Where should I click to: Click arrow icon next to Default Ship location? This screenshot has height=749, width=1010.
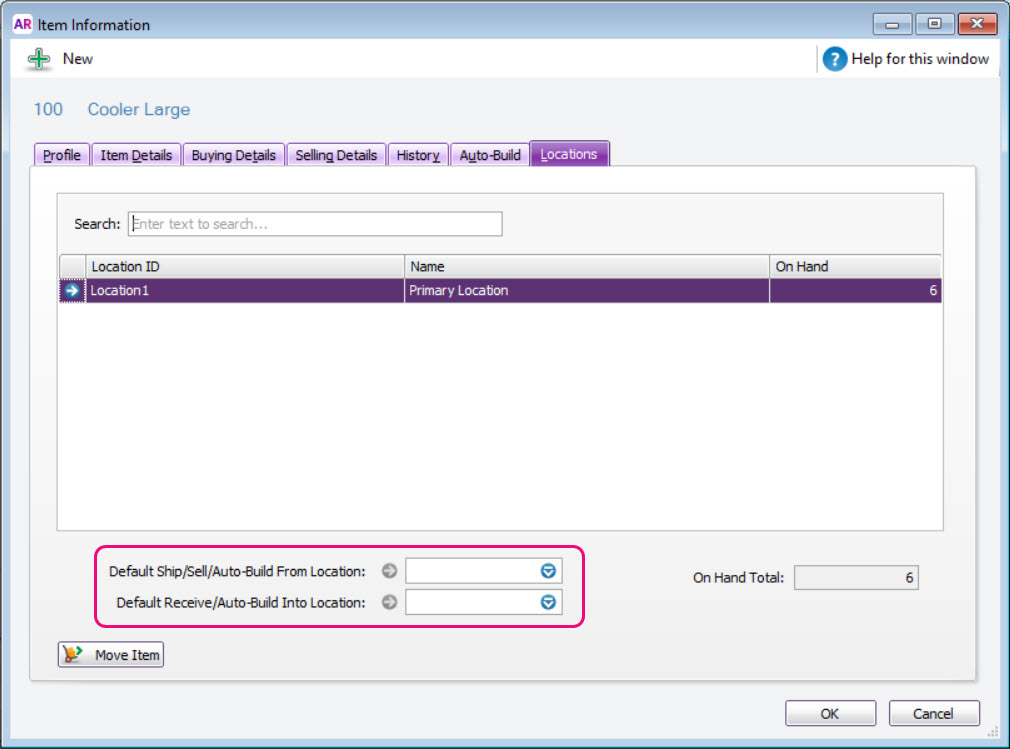tap(390, 571)
